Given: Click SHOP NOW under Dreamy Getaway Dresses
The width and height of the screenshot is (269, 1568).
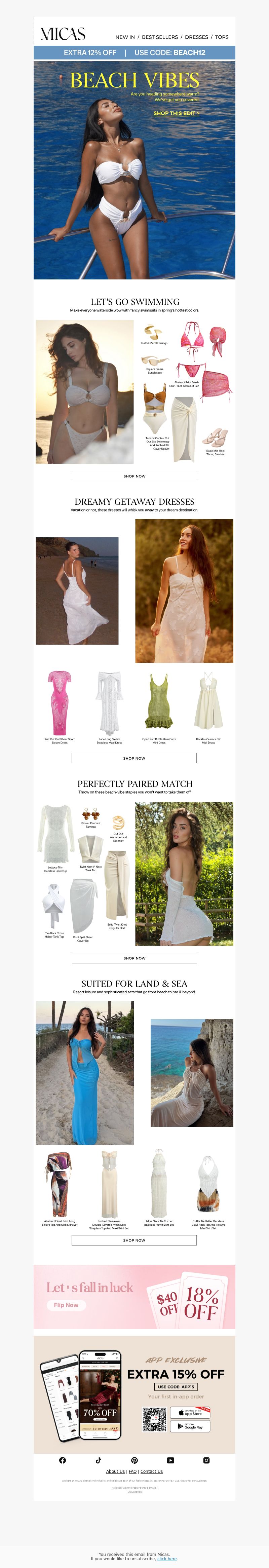Looking at the screenshot, I should point(134,758).
